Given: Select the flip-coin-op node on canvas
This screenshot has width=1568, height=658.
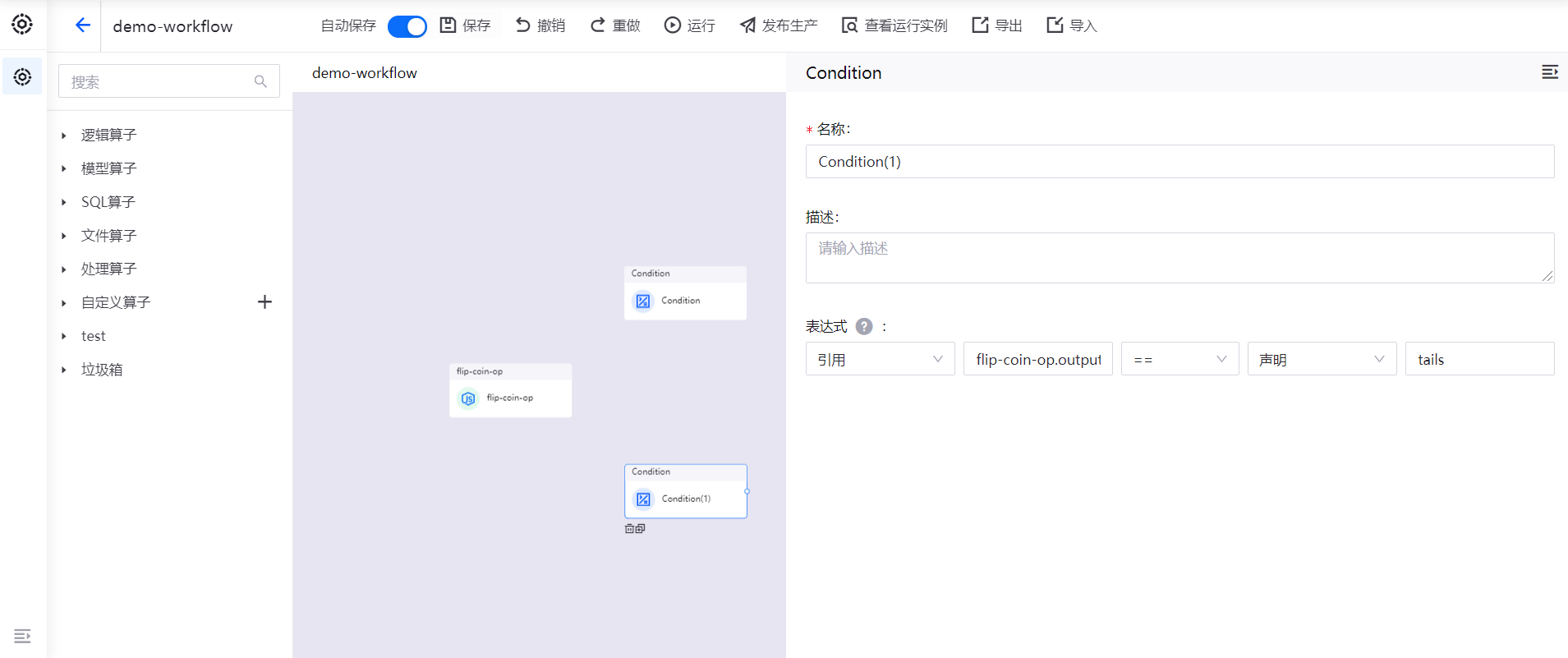Looking at the screenshot, I should (510, 390).
